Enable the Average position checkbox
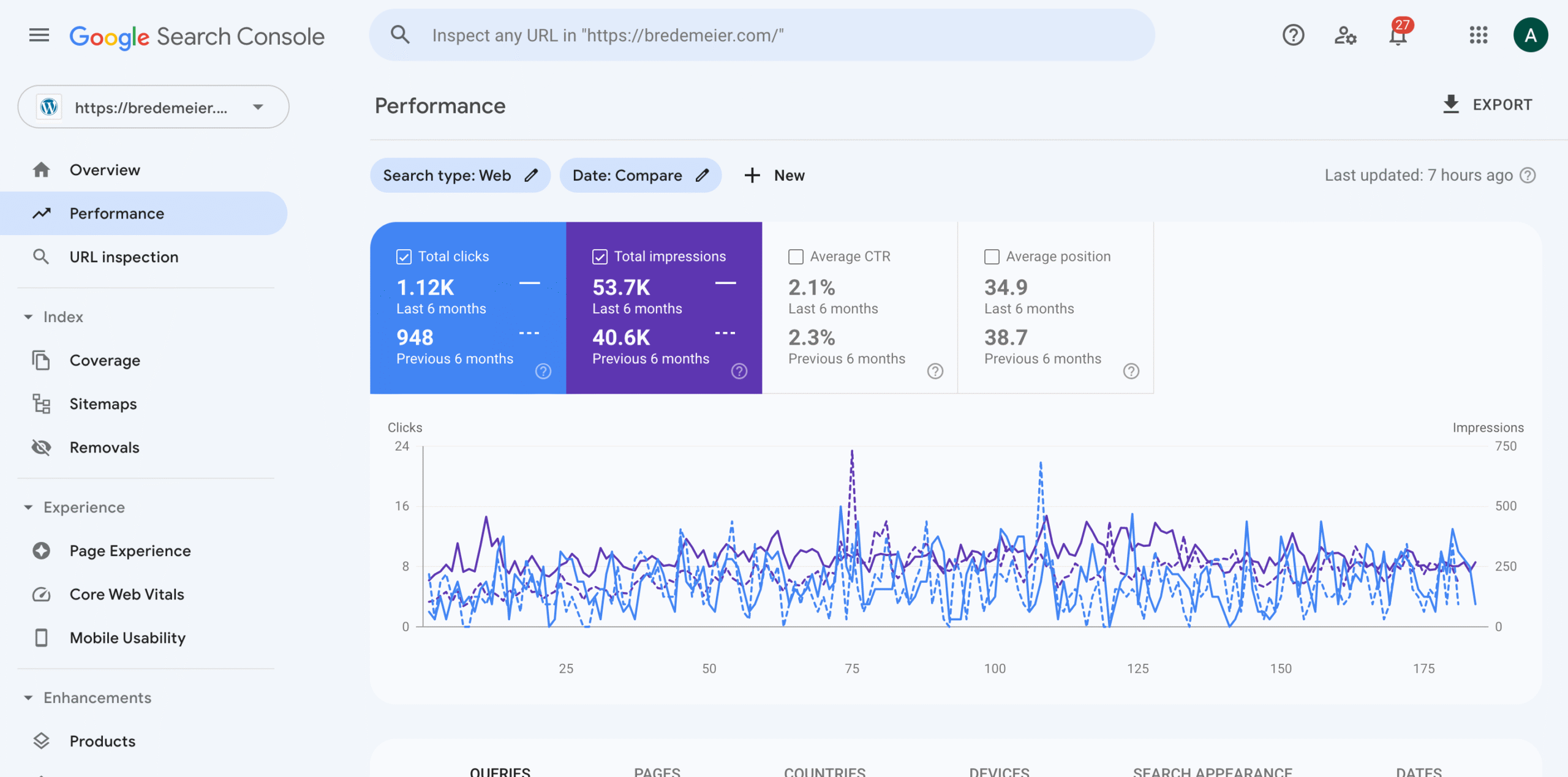 point(992,257)
